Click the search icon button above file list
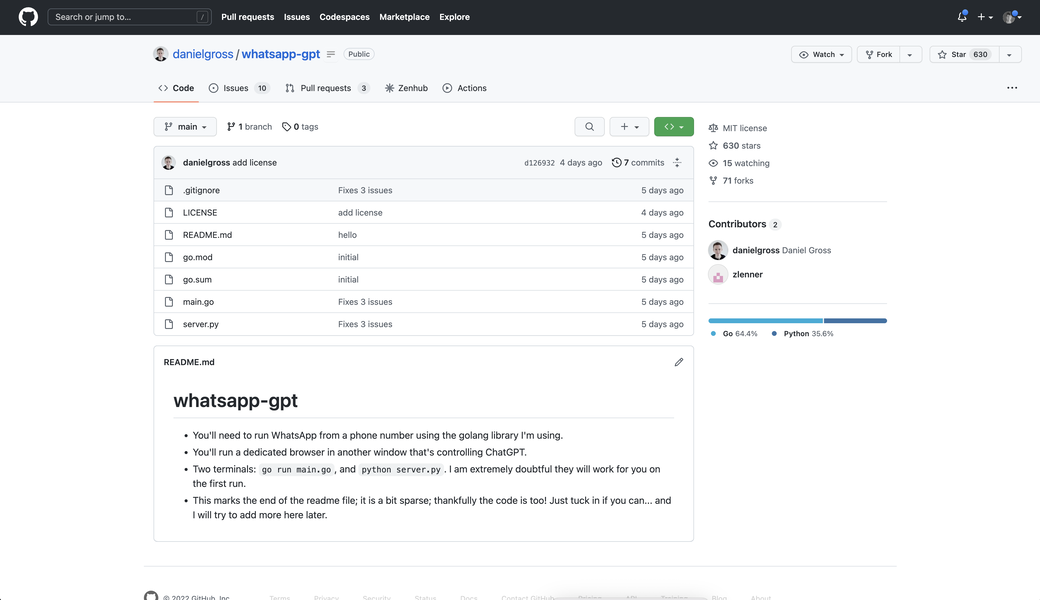The height and width of the screenshot is (600, 1040). [589, 127]
